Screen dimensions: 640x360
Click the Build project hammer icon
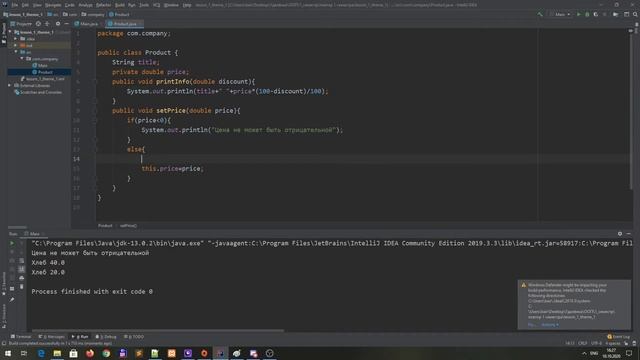540,14
